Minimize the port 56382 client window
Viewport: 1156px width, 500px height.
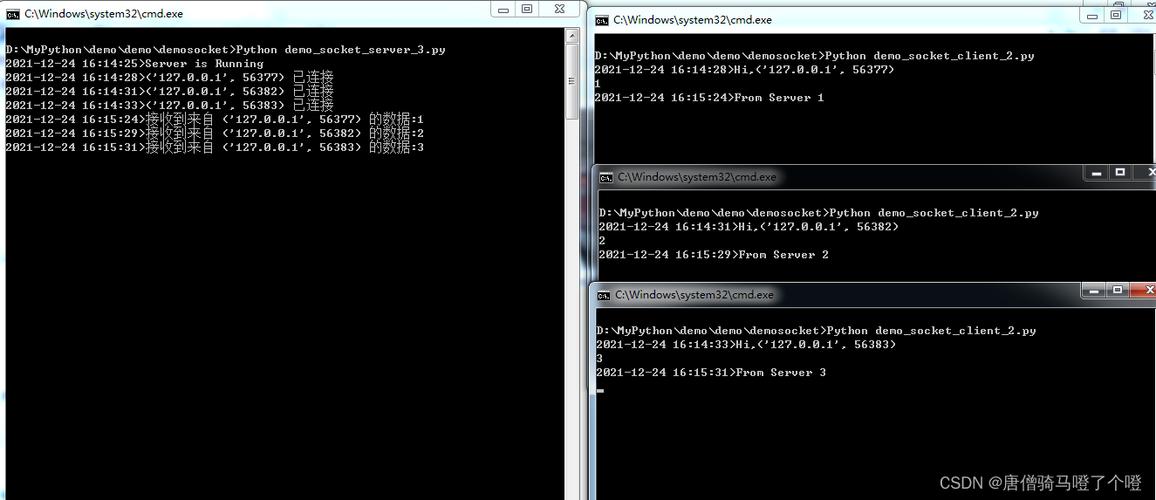click(1096, 173)
